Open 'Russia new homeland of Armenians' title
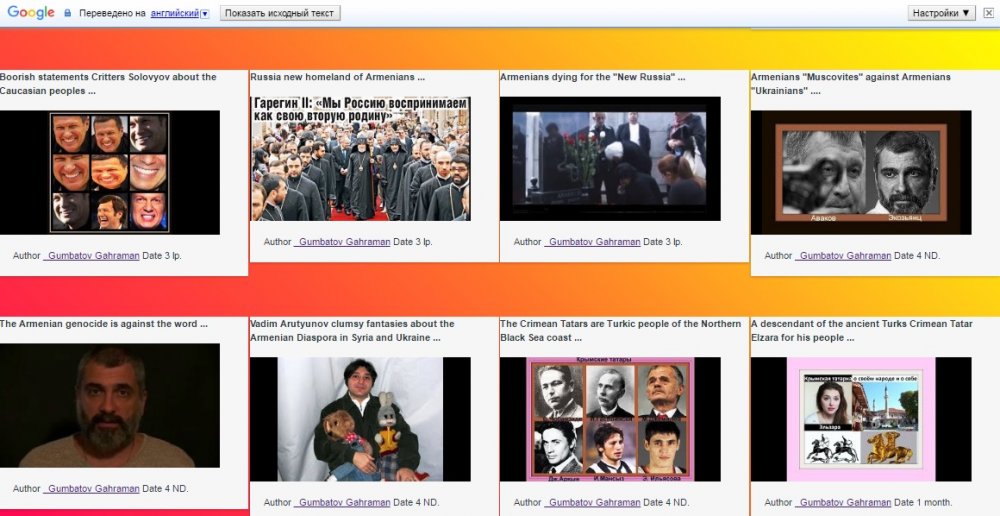This screenshot has width=1000, height=516. [337, 77]
